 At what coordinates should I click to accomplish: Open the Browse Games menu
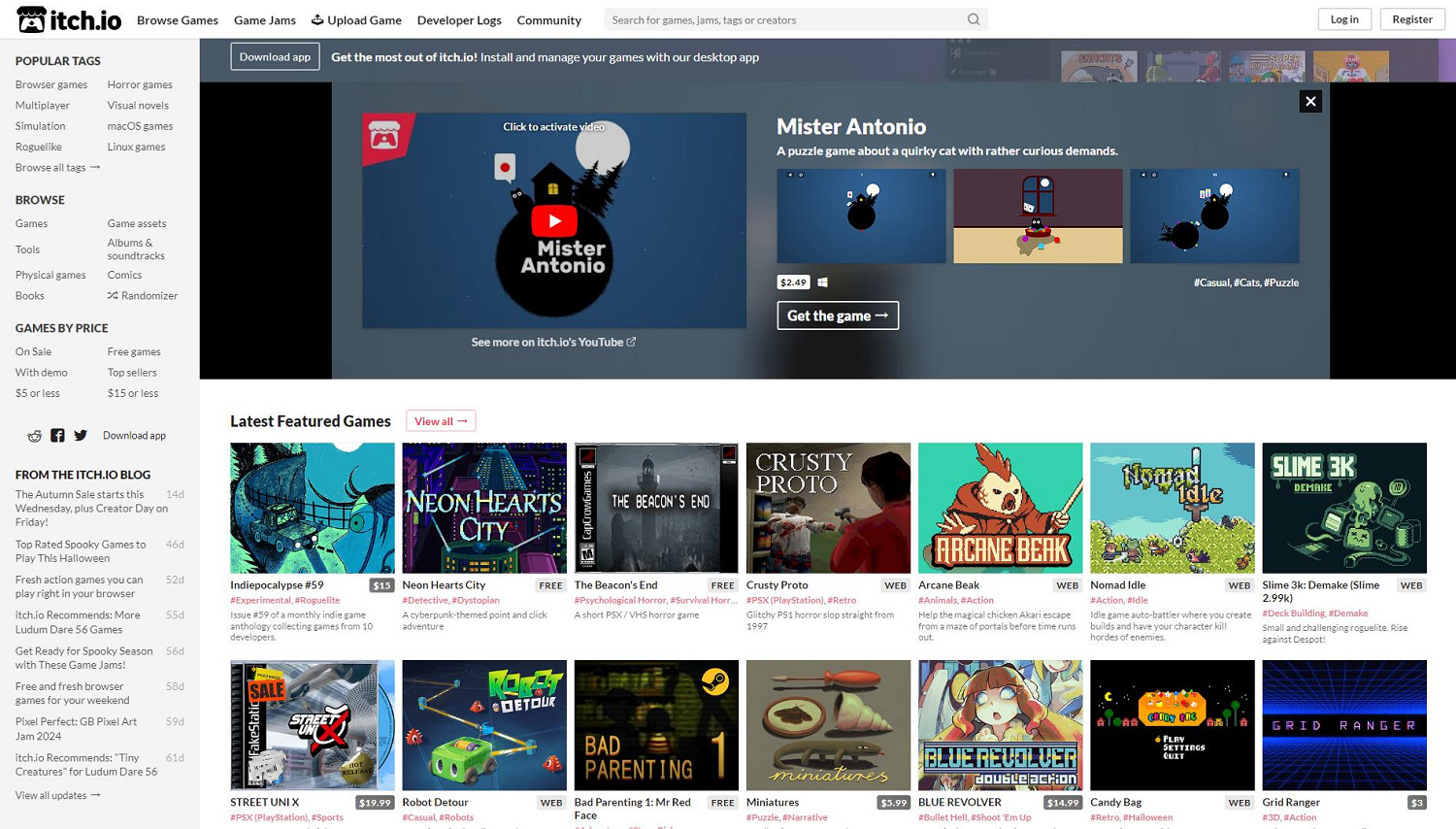pos(178,20)
